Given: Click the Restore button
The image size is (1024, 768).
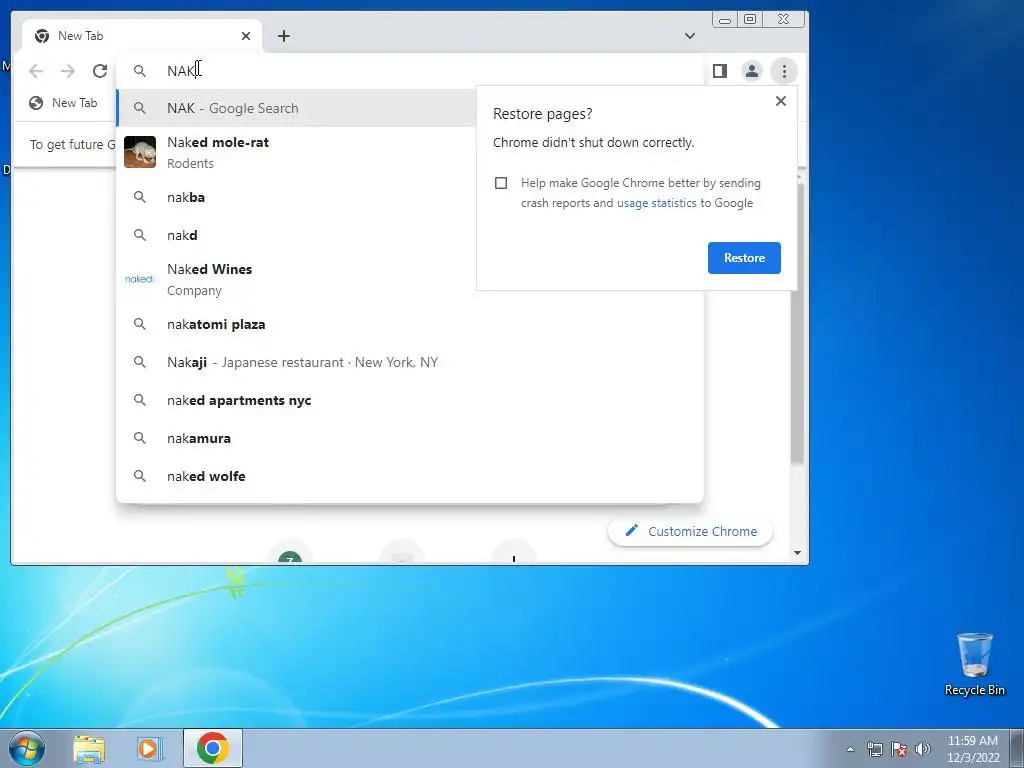Looking at the screenshot, I should pyautogui.click(x=744, y=258).
